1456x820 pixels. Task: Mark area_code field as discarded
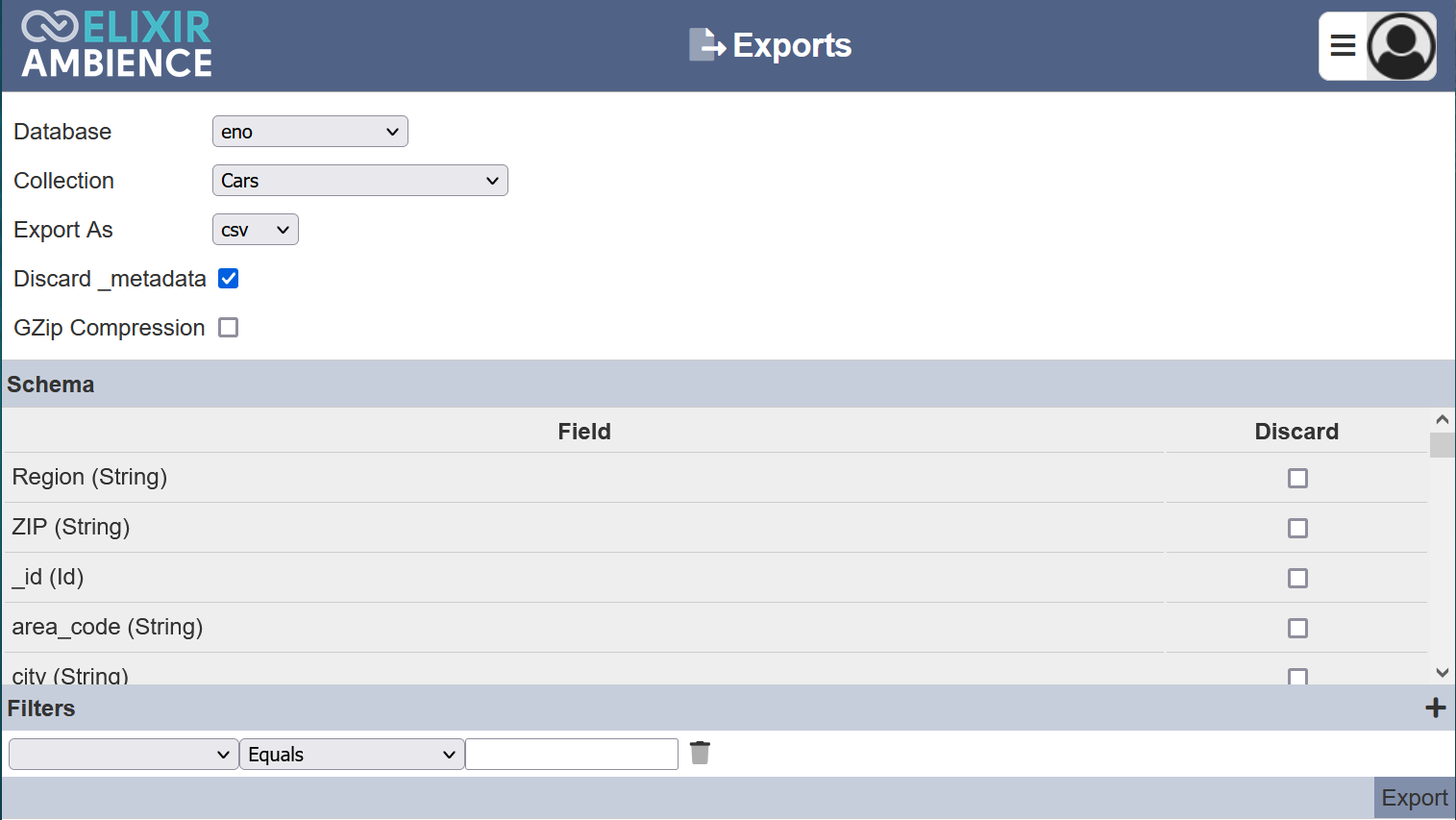click(x=1297, y=628)
